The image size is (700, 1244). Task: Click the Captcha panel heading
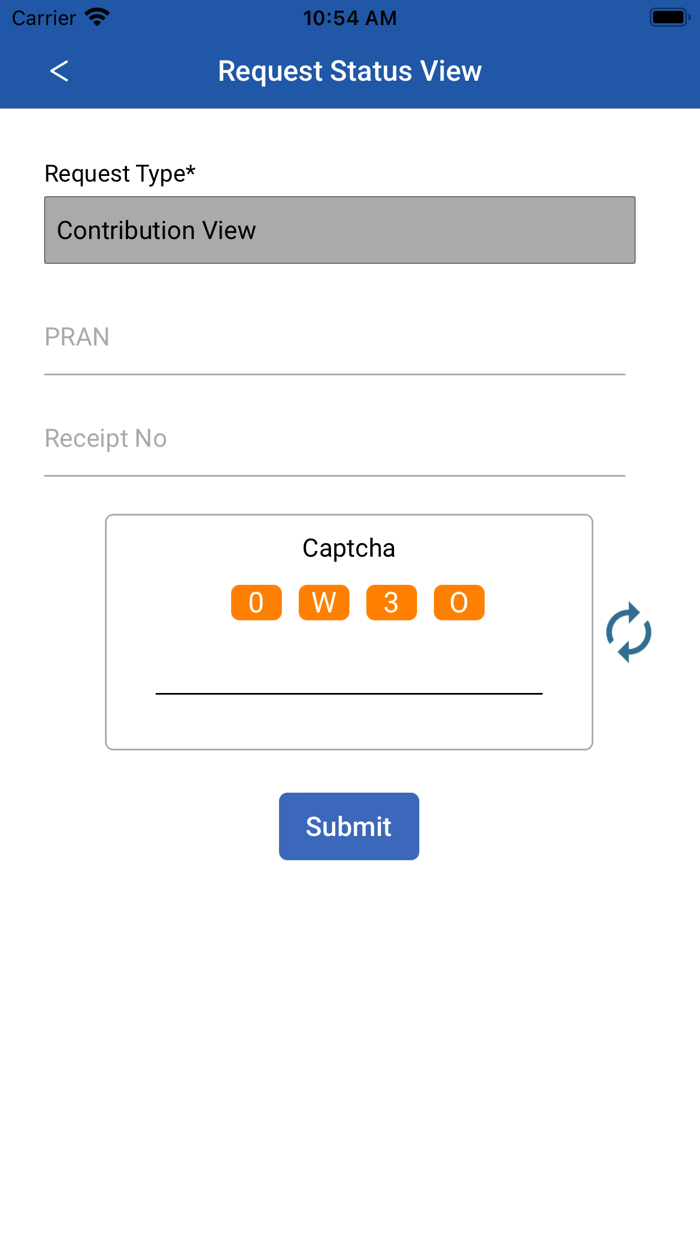[349, 548]
